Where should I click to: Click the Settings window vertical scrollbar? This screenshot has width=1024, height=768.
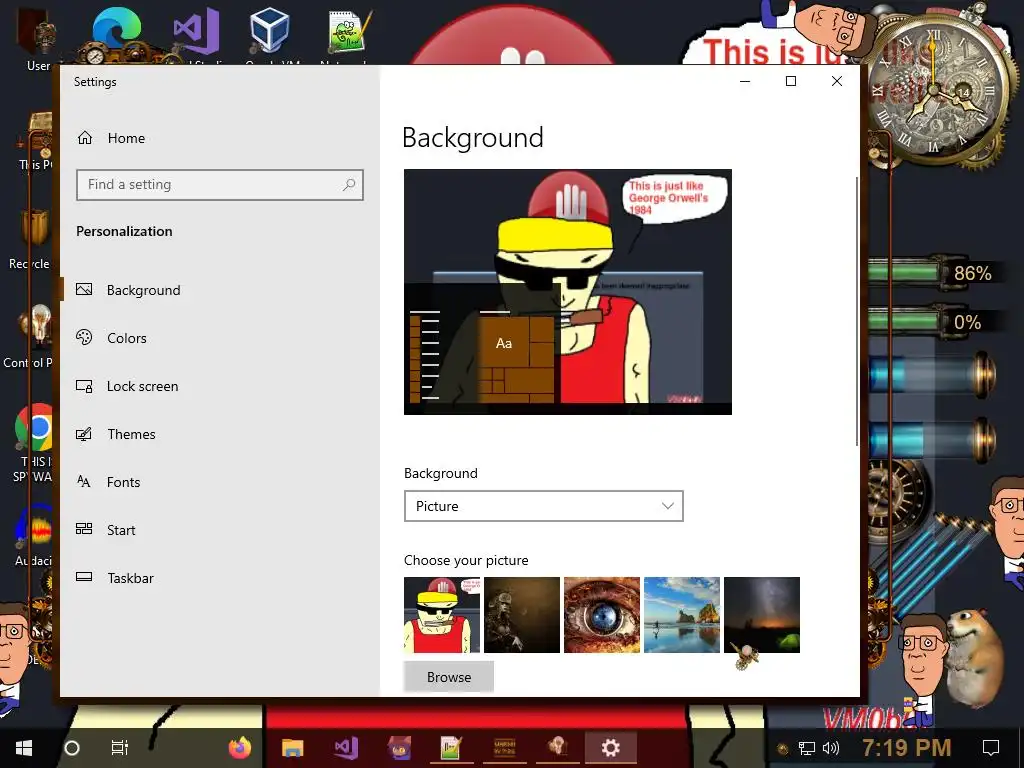pyautogui.click(x=856, y=311)
